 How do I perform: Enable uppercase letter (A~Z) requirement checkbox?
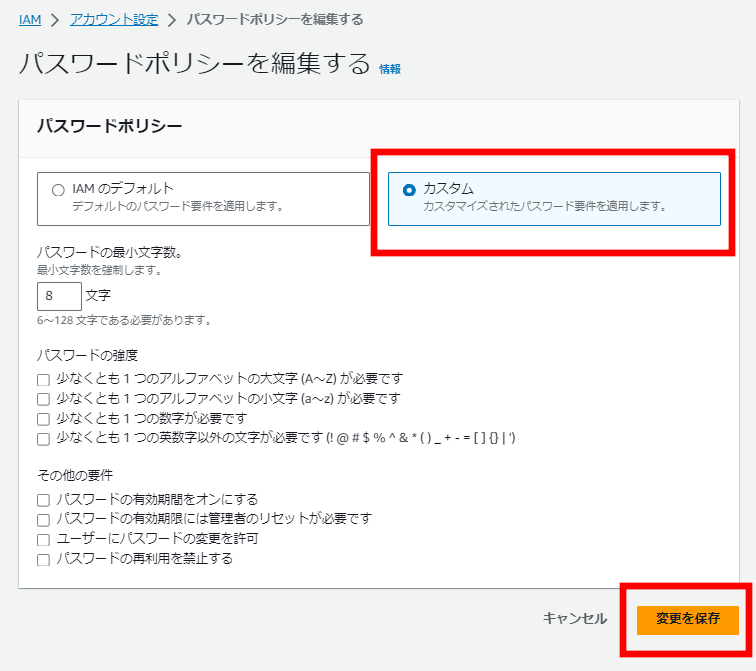43,380
